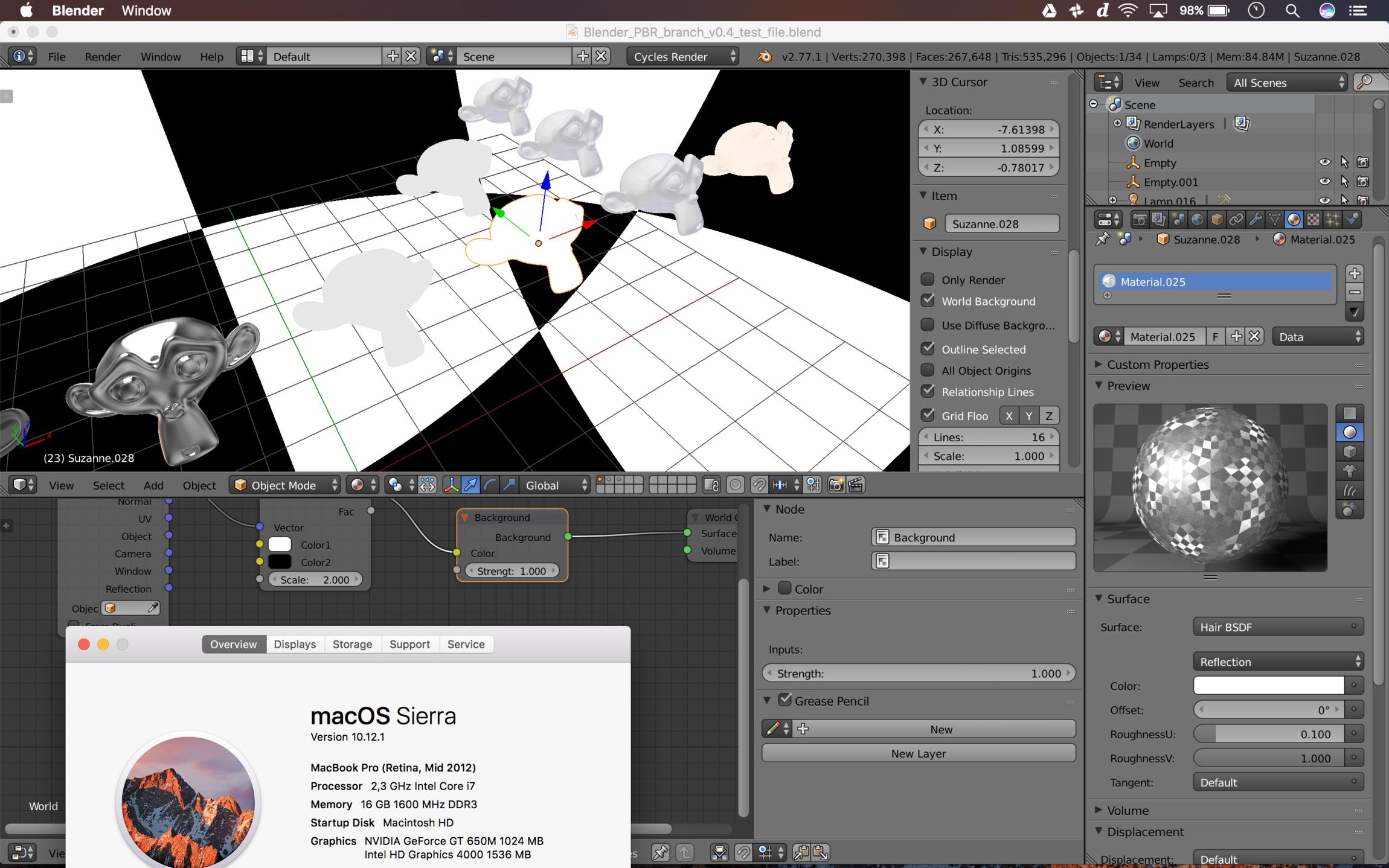Open the Object Mode dropdown
The image size is (1389, 868).
click(x=284, y=485)
